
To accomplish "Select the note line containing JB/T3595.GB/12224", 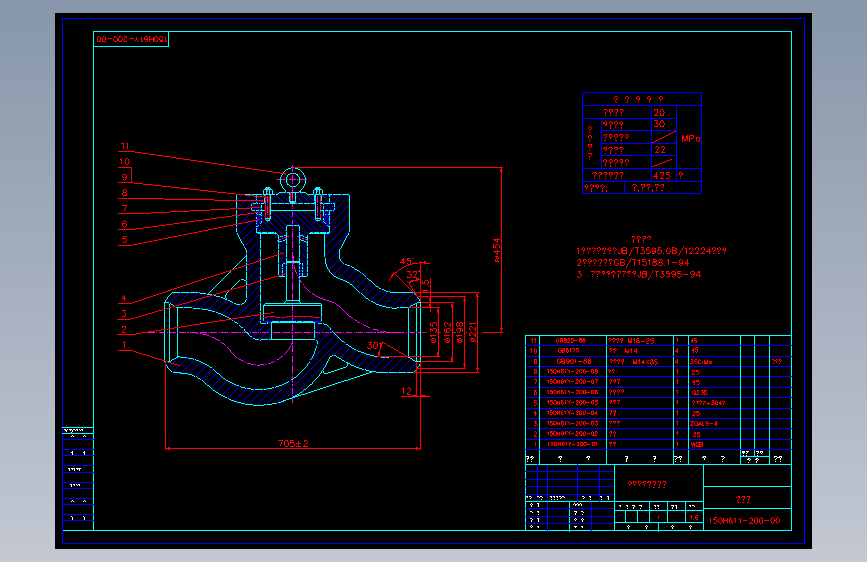I will pos(651,251).
